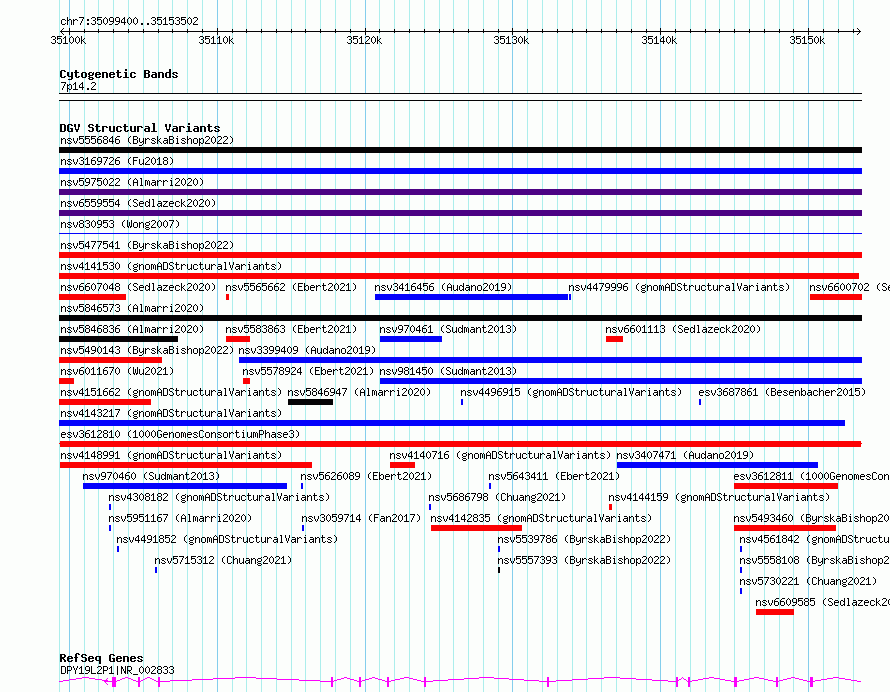Select nsv5715312 (Chuang2021) label
This screenshot has height=692, width=890.
223,560
